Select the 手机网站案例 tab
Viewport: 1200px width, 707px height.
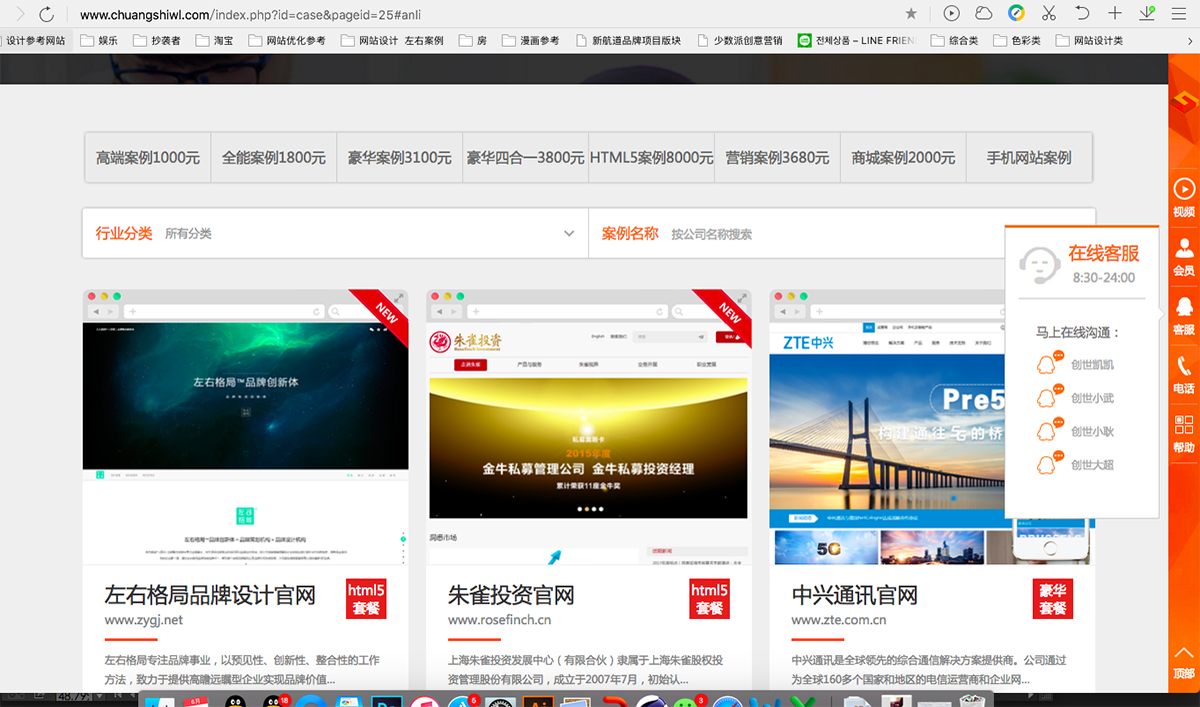click(x=1028, y=158)
